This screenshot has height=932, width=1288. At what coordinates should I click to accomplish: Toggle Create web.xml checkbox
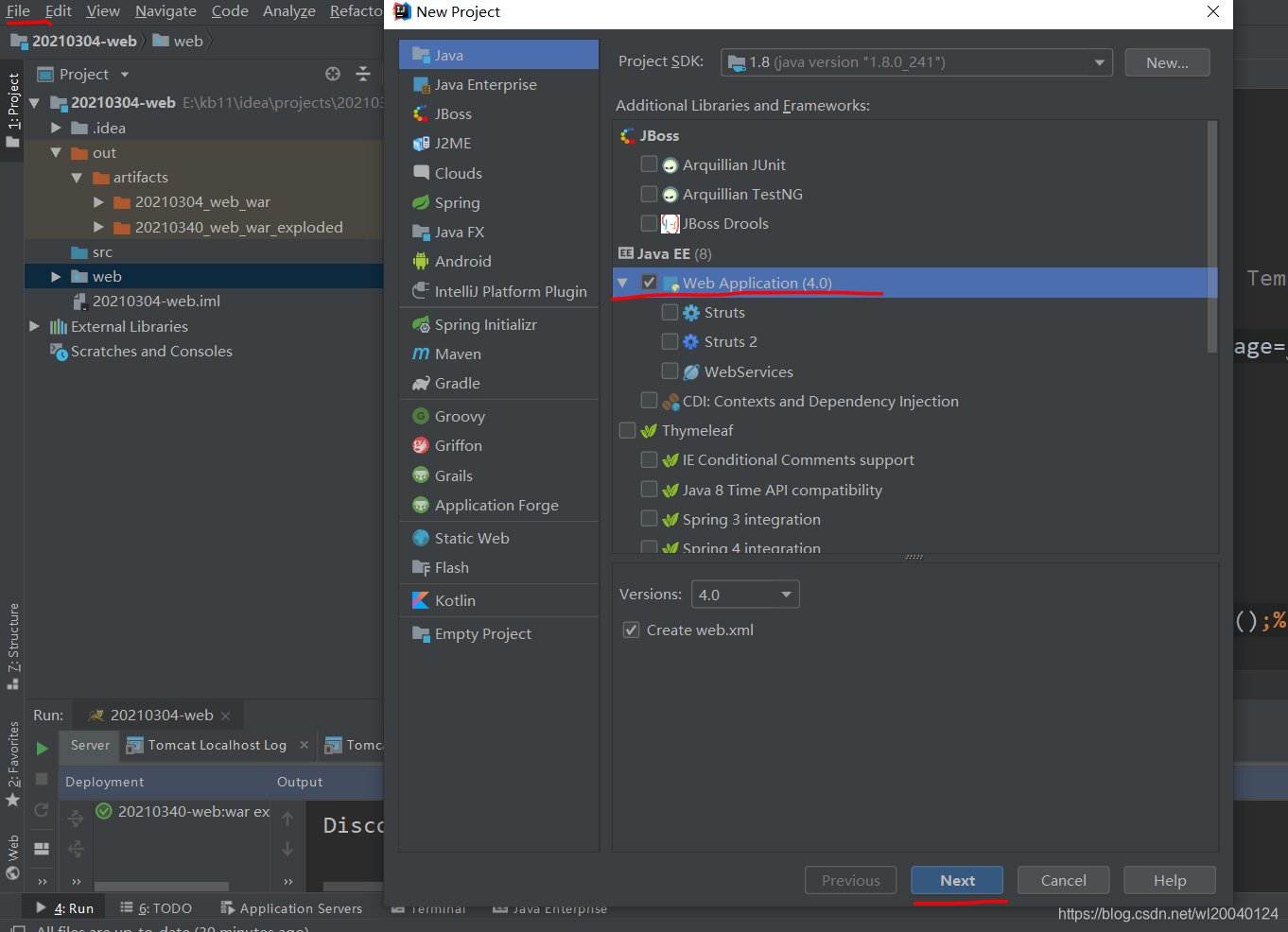(631, 630)
